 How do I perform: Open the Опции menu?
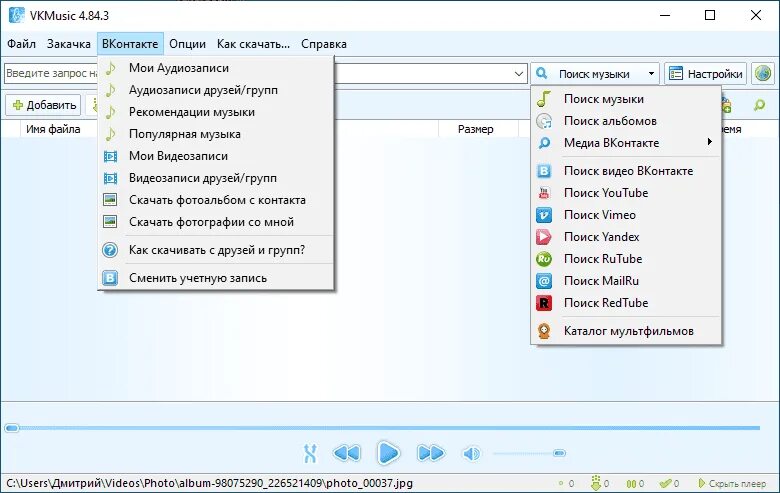(188, 44)
